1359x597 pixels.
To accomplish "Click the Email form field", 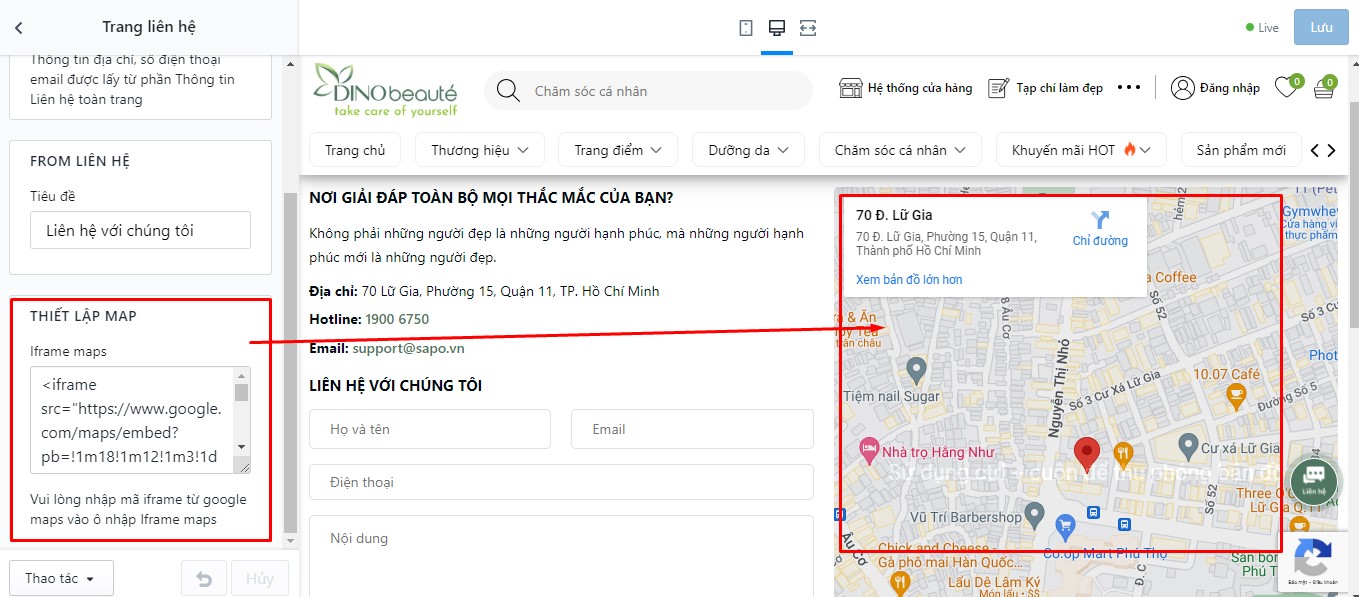I will click(692, 429).
